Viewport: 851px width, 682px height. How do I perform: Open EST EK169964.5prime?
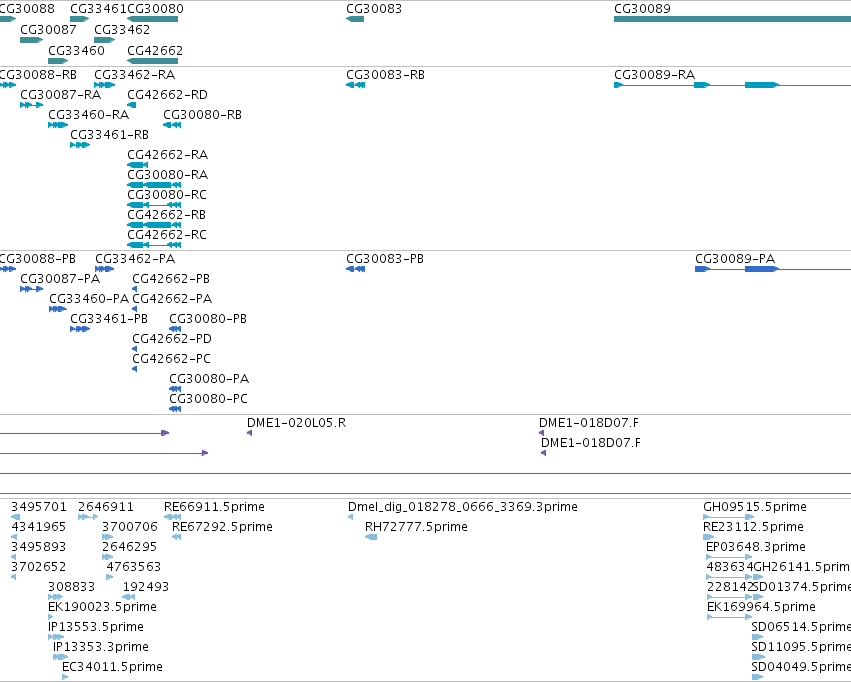coord(730,617)
